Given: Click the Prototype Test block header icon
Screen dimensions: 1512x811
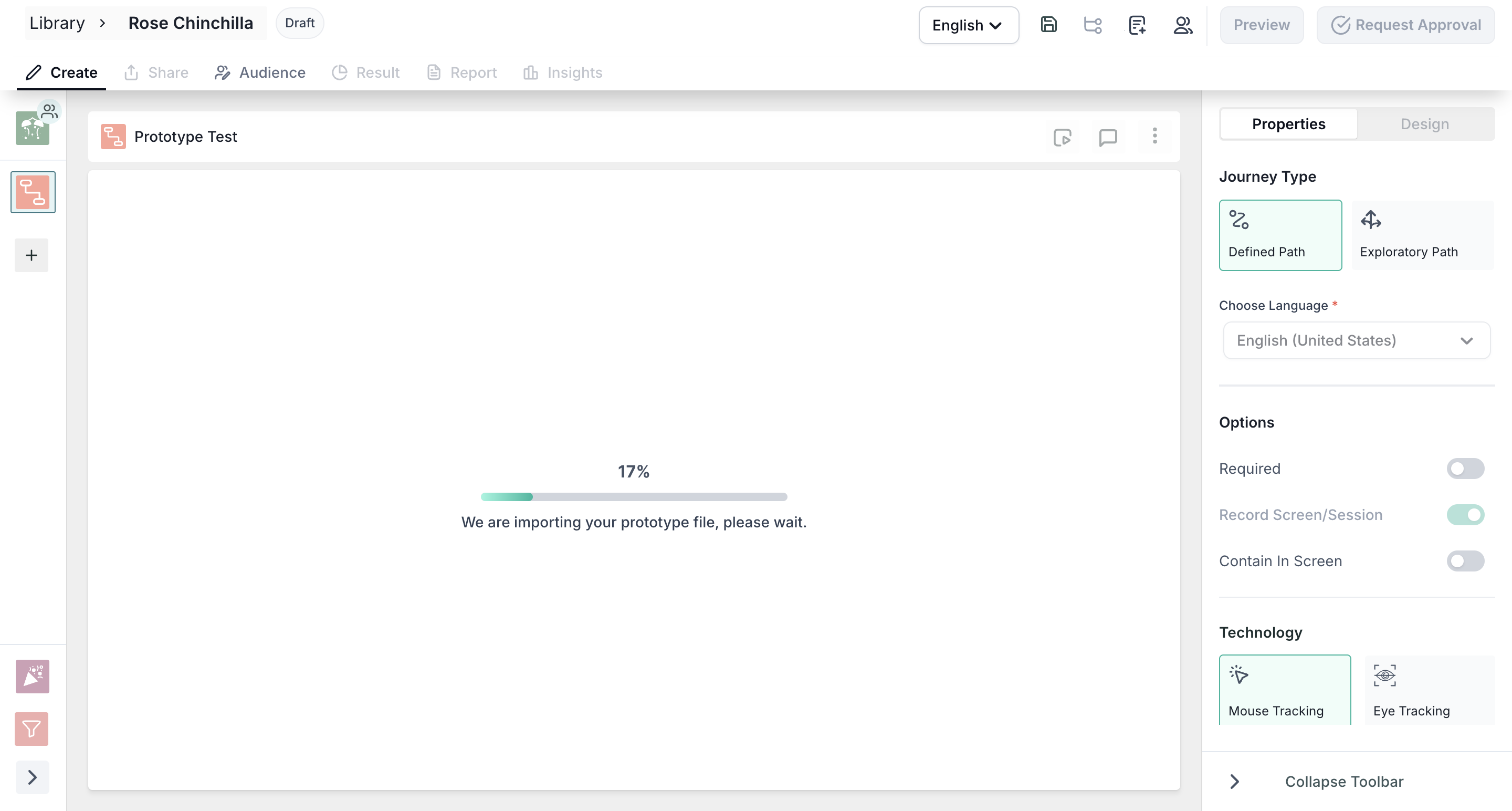Looking at the screenshot, I should (113, 136).
